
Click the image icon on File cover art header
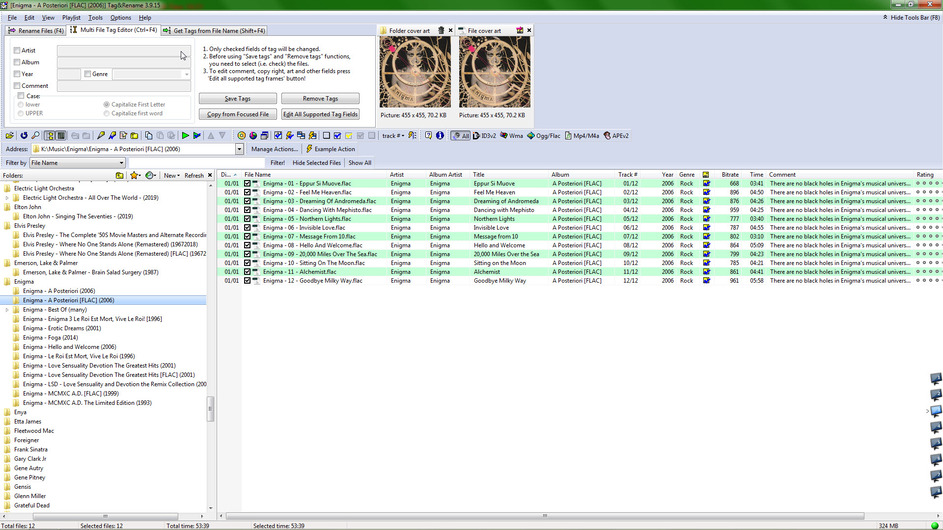click(520, 31)
